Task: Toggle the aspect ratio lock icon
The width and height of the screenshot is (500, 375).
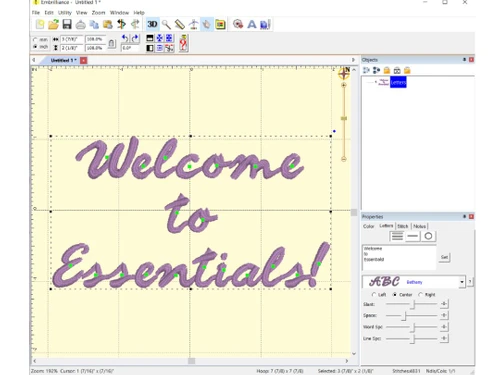Action: click(112, 44)
